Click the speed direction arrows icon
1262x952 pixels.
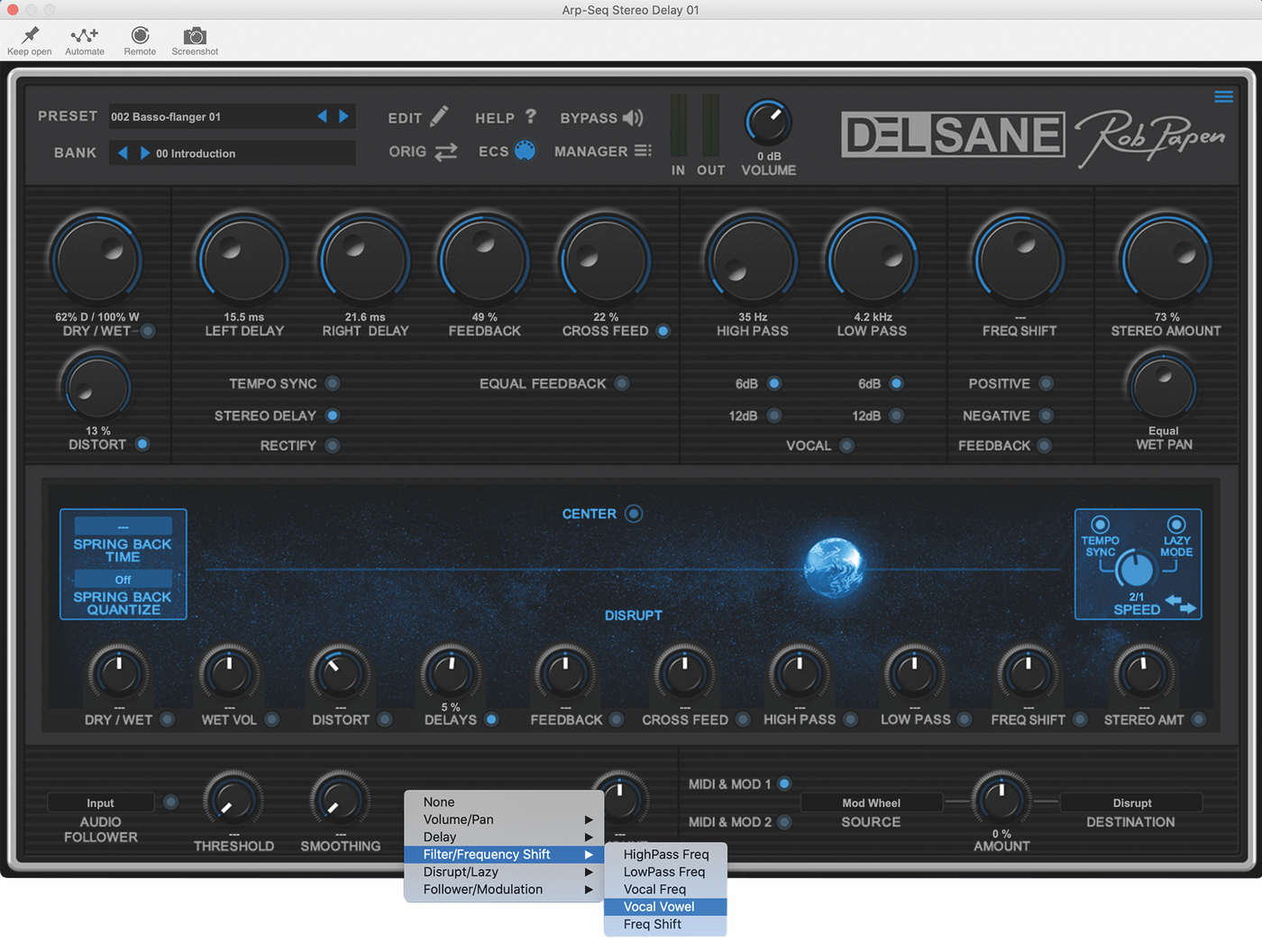1180,604
